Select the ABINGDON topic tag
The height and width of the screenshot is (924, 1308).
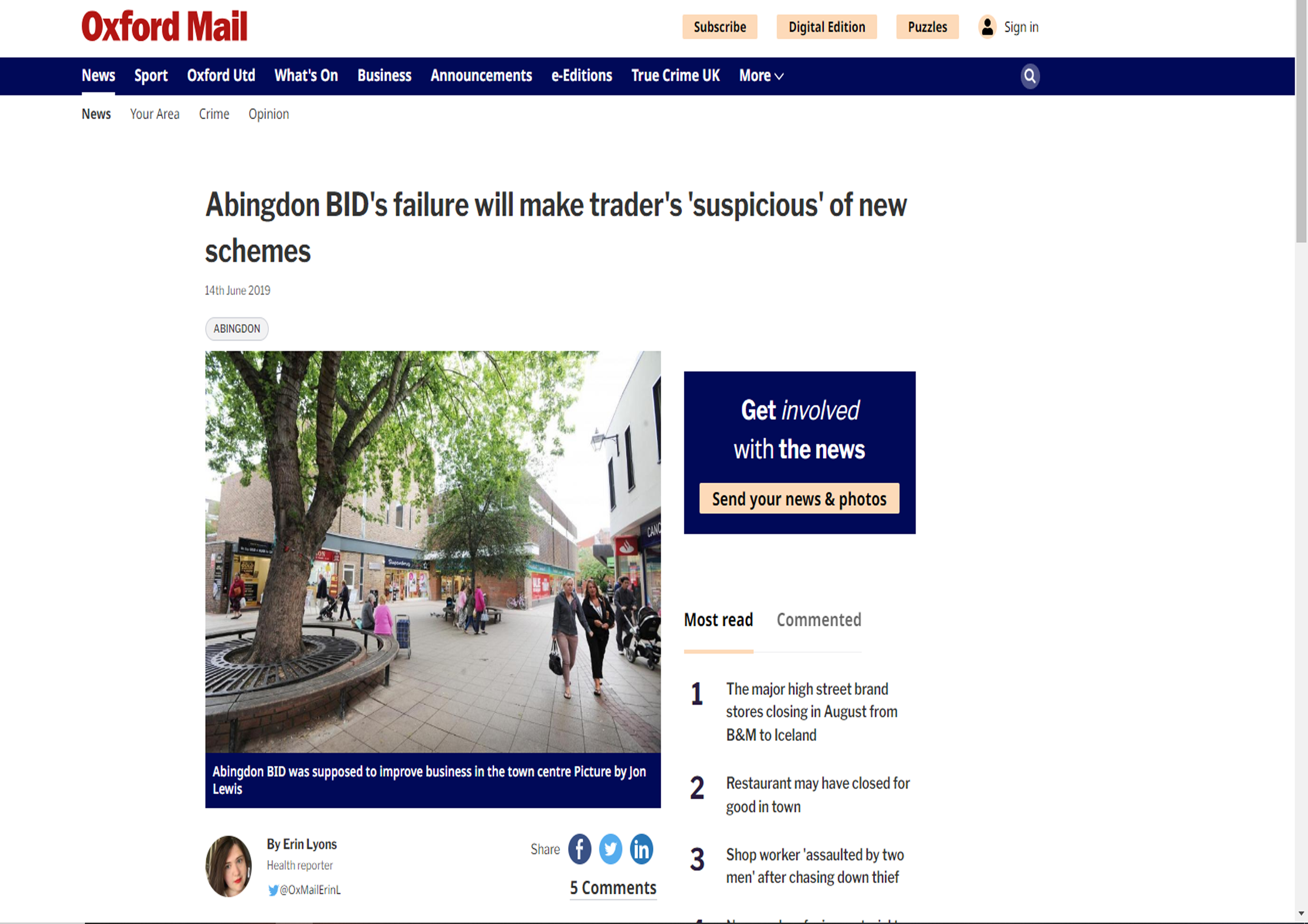[236, 328]
